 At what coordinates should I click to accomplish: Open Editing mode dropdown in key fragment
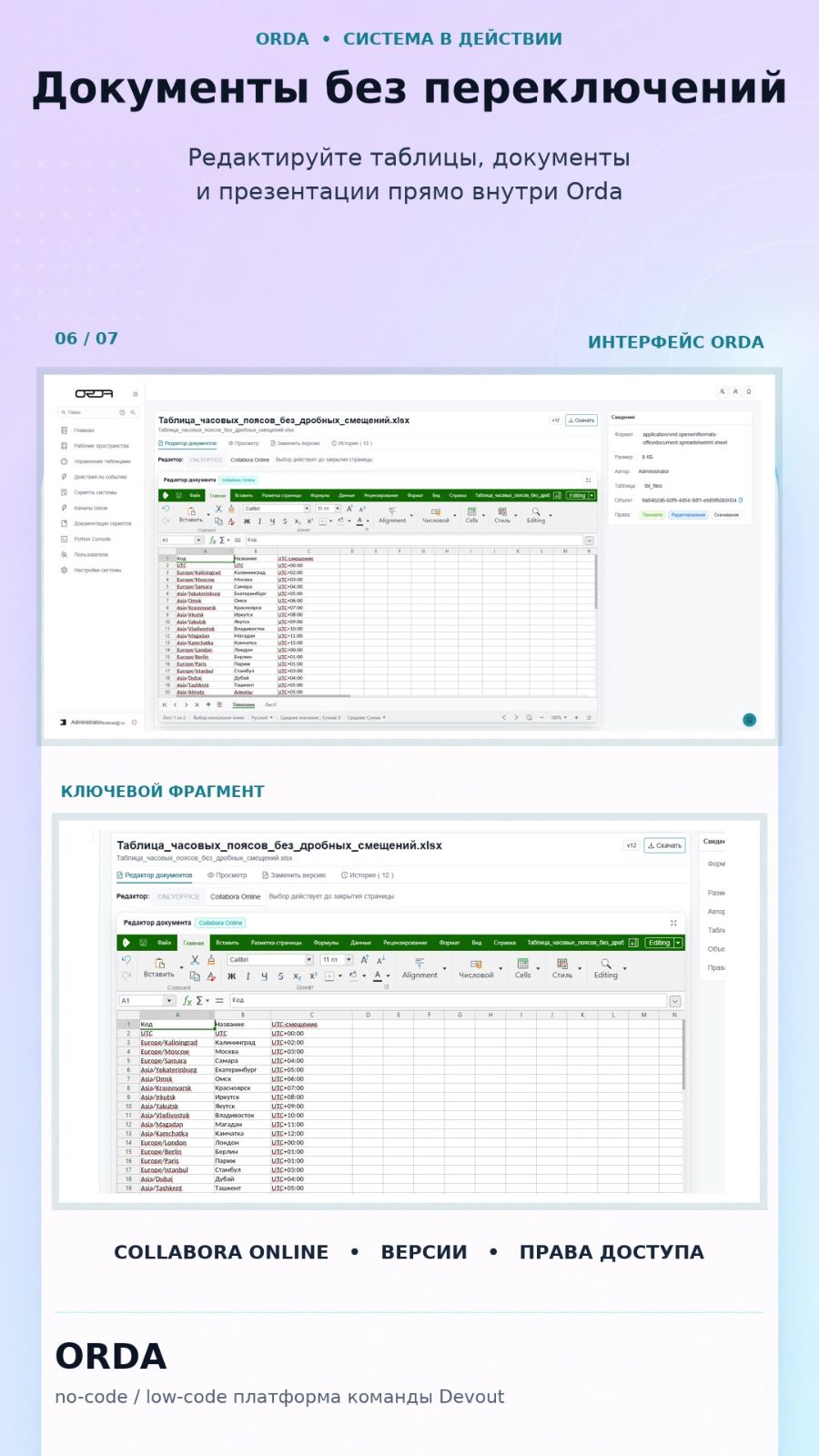(678, 943)
